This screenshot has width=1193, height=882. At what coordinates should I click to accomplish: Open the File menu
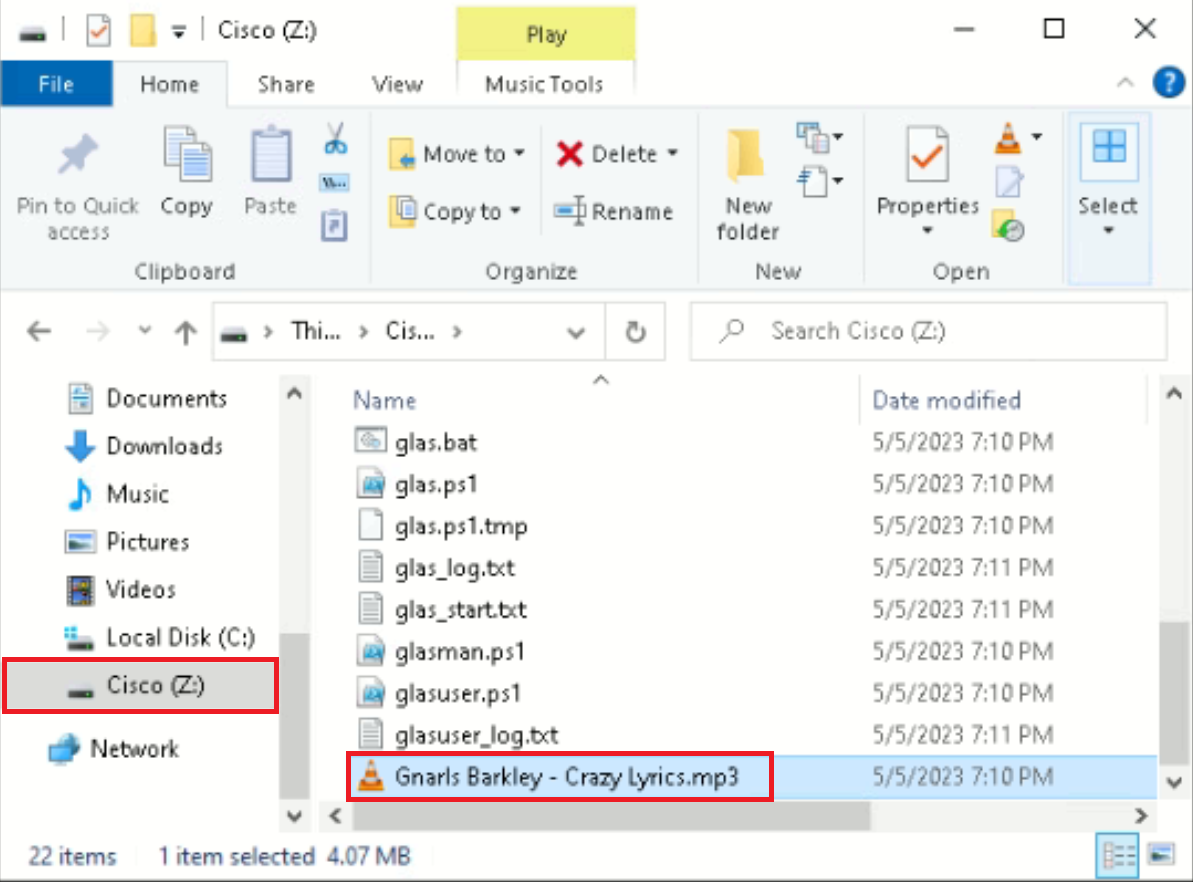(56, 85)
